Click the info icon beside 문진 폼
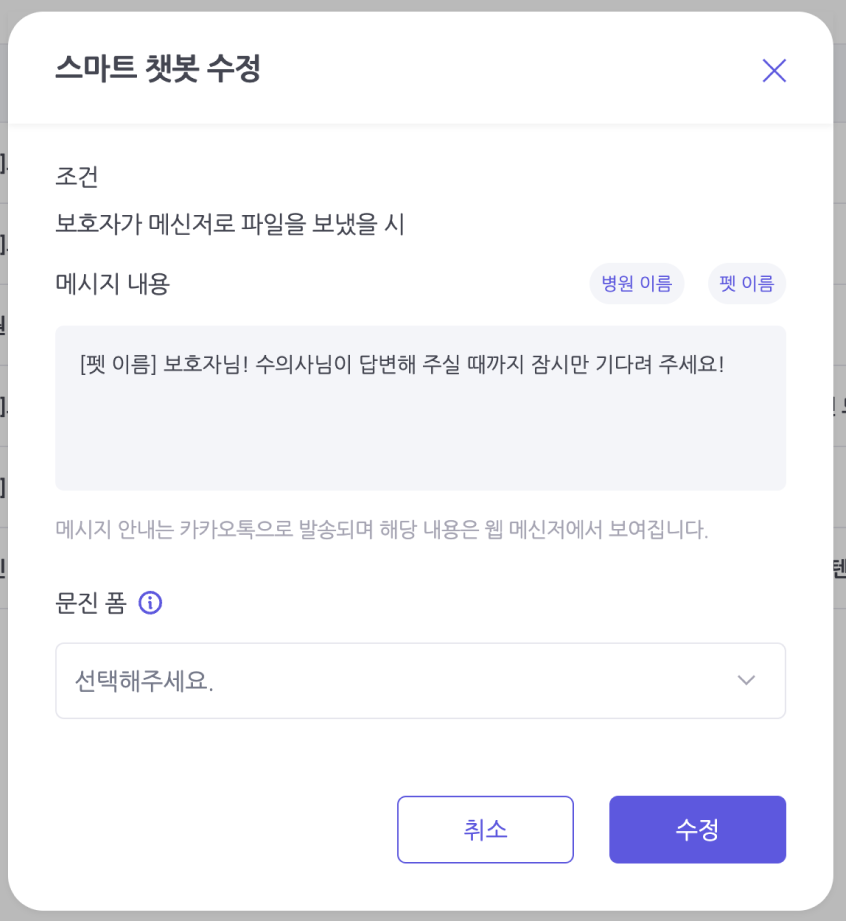 [150, 603]
